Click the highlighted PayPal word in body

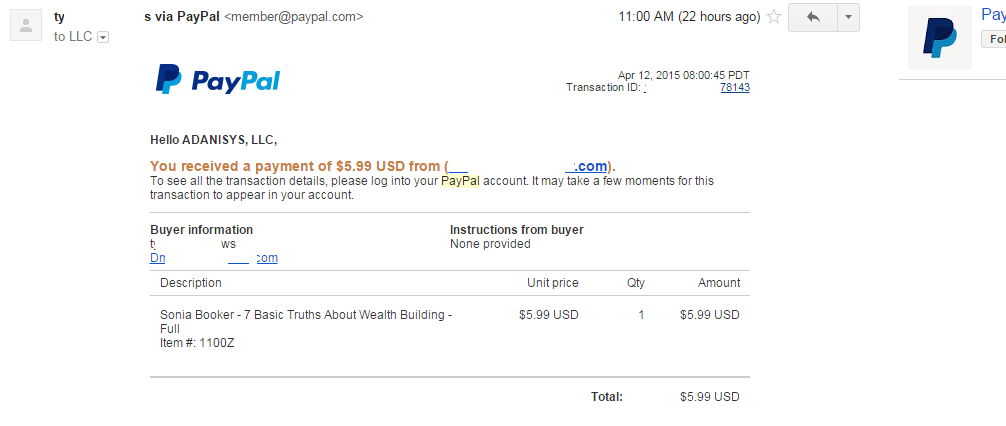(460, 182)
